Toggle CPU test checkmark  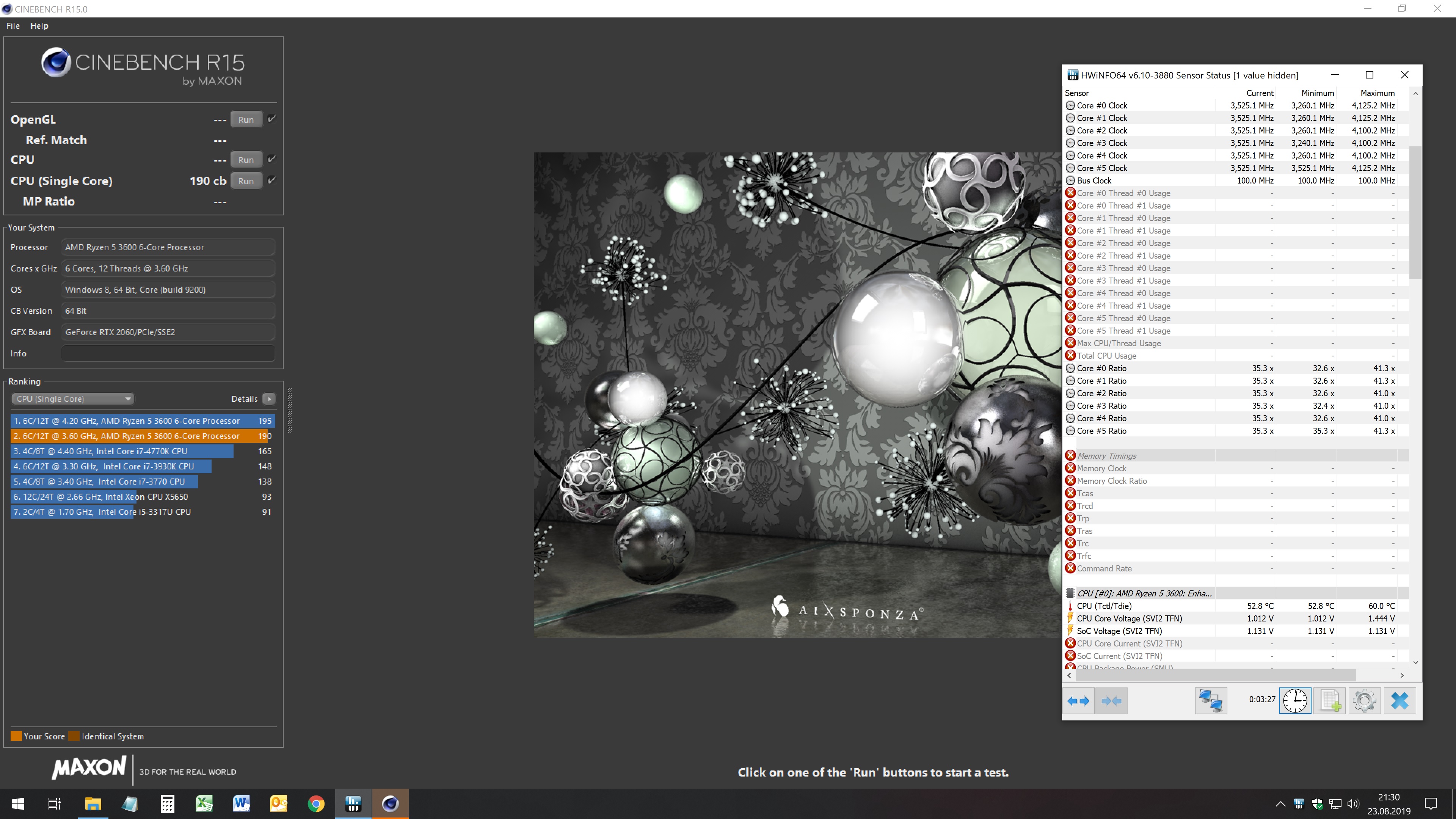(272, 159)
